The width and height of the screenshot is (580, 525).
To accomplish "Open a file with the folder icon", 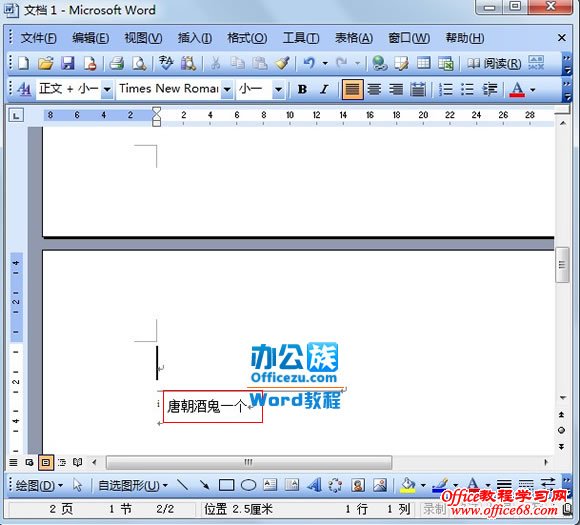I will (x=45, y=63).
